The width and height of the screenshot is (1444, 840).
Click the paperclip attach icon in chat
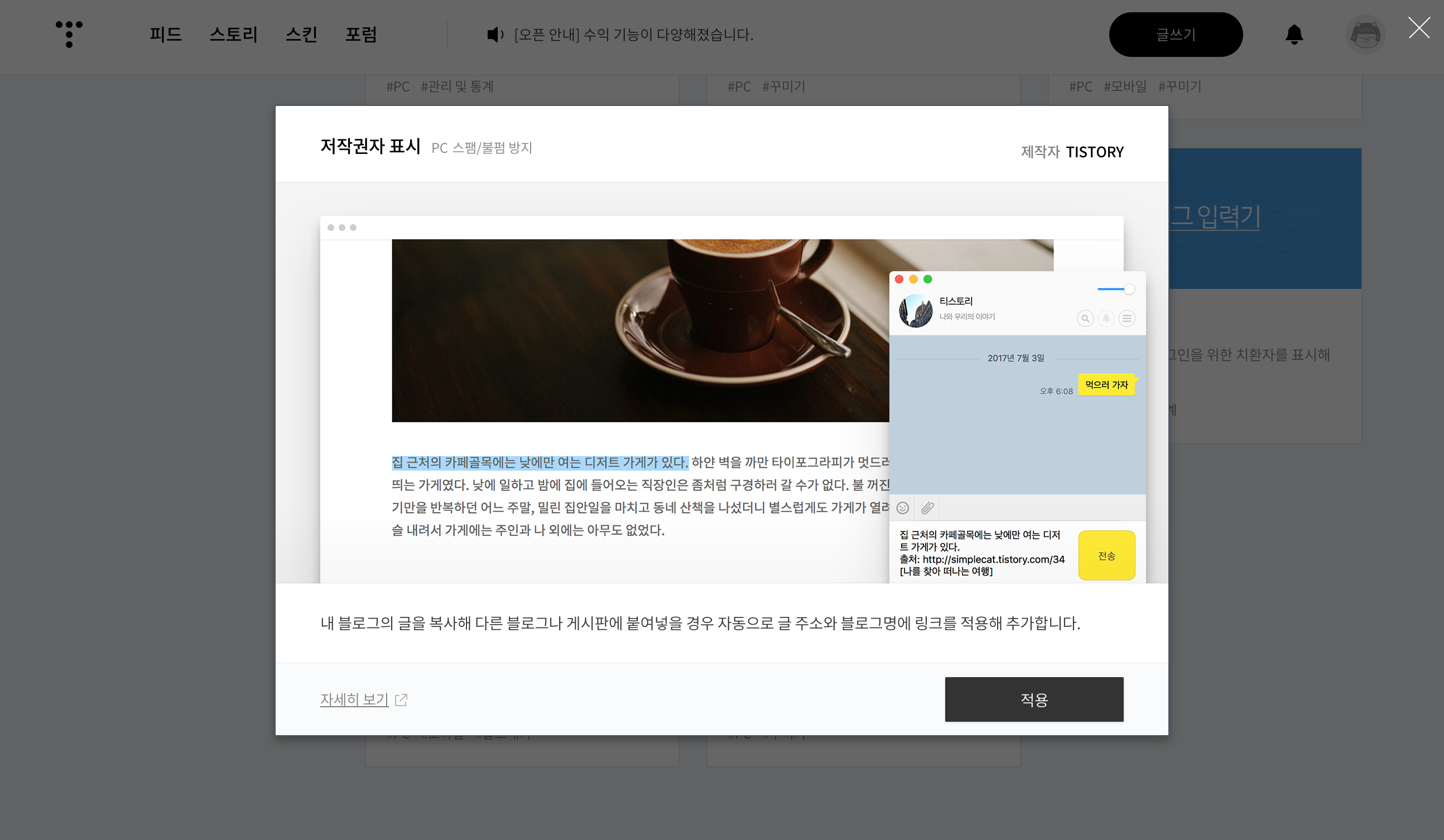[927, 508]
